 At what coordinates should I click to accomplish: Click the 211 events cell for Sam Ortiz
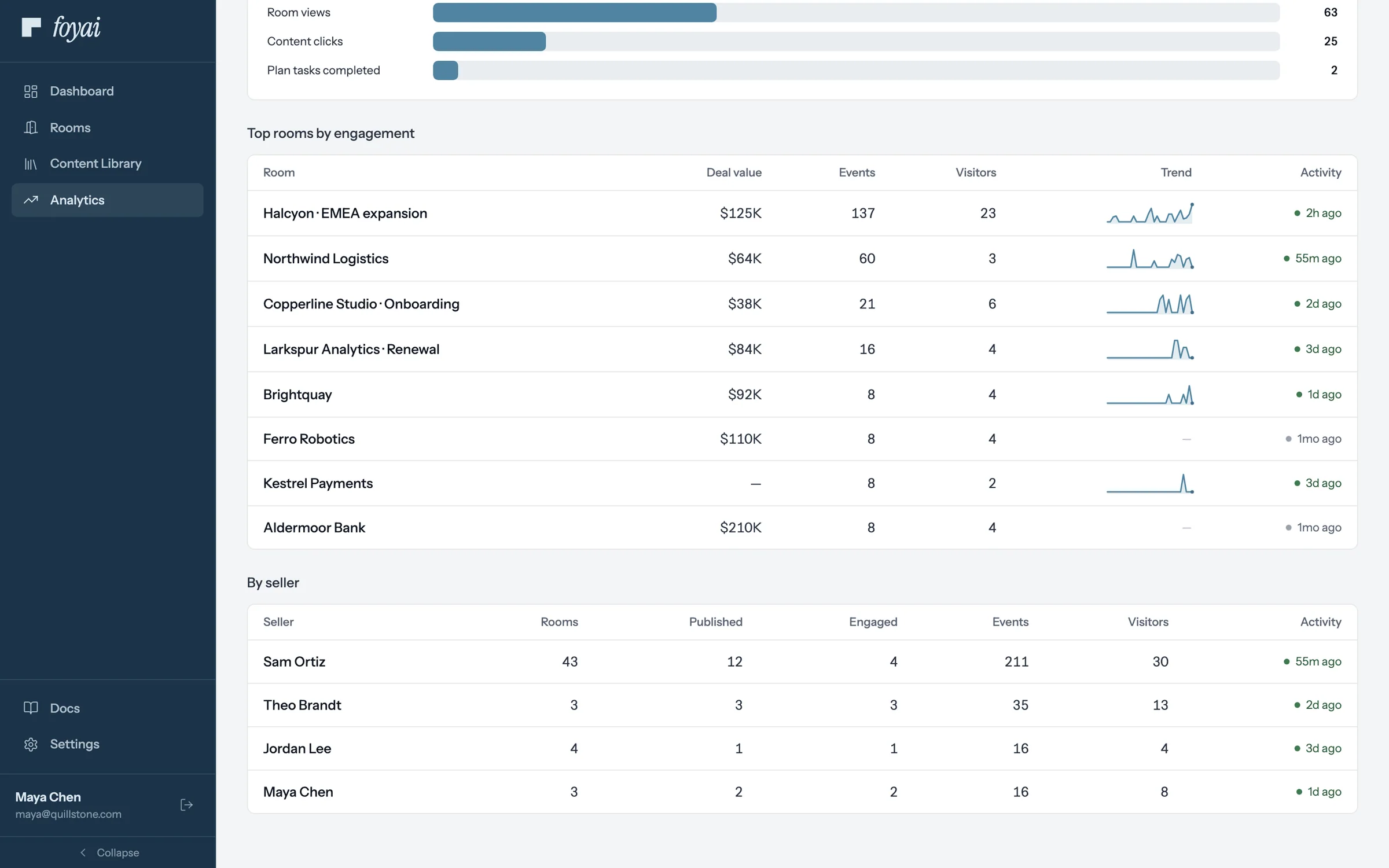pyautogui.click(x=1016, y=661)
